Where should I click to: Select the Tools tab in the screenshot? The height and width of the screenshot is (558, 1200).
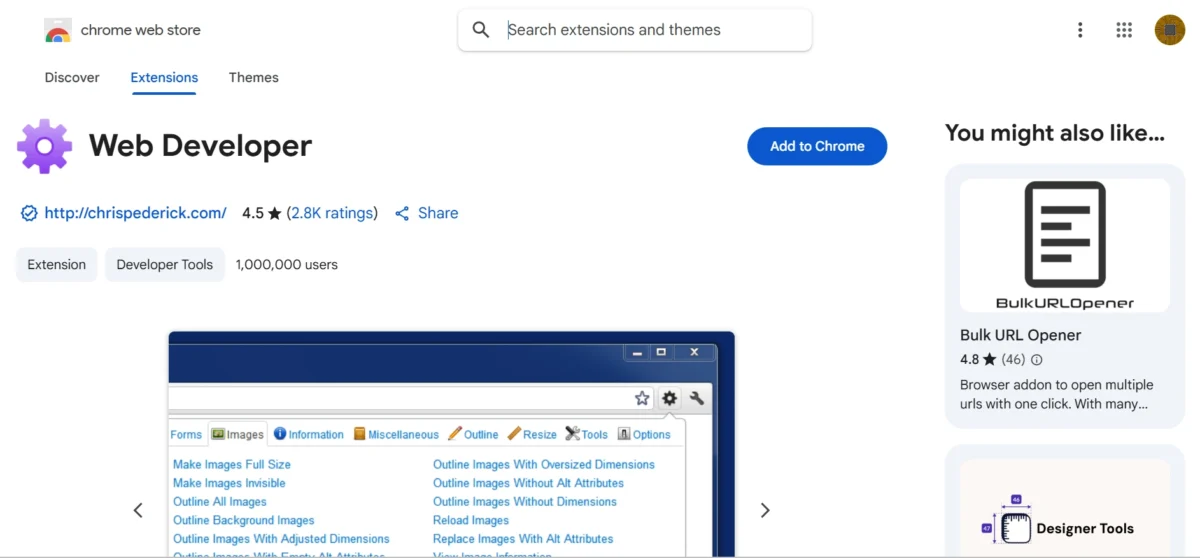tap(586, 434)
